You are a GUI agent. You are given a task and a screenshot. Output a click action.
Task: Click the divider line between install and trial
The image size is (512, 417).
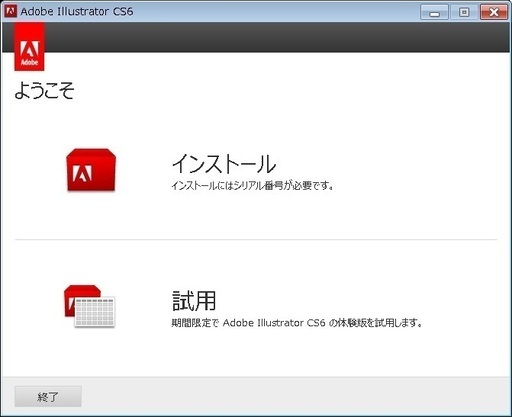point(256,239)
